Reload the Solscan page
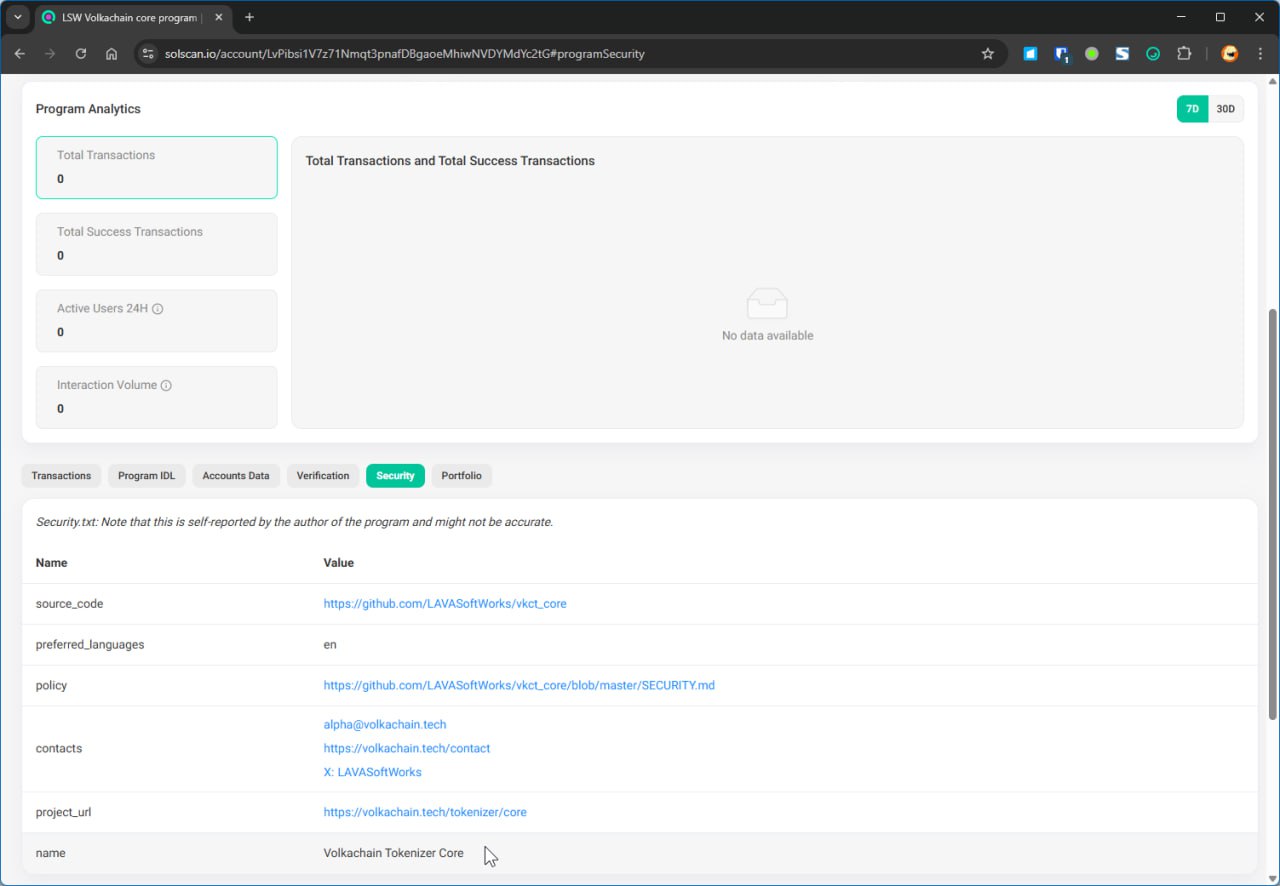The image size is (1280, 886). tap(81, 54)
